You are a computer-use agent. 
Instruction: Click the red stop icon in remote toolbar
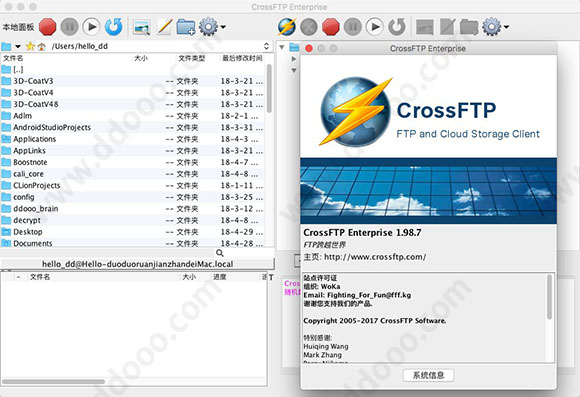tap(331, 27)
